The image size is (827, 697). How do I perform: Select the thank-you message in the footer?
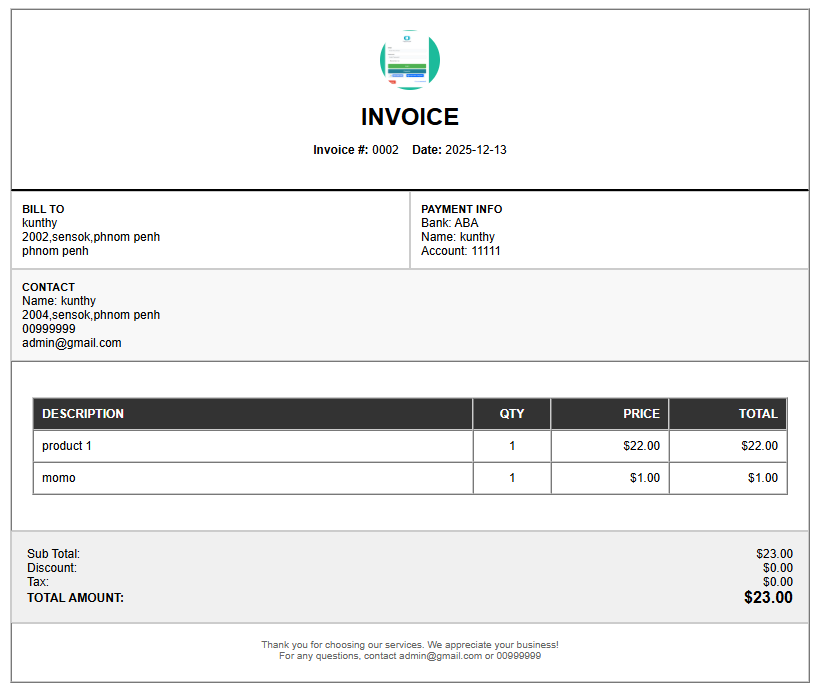tap(413, 644)
